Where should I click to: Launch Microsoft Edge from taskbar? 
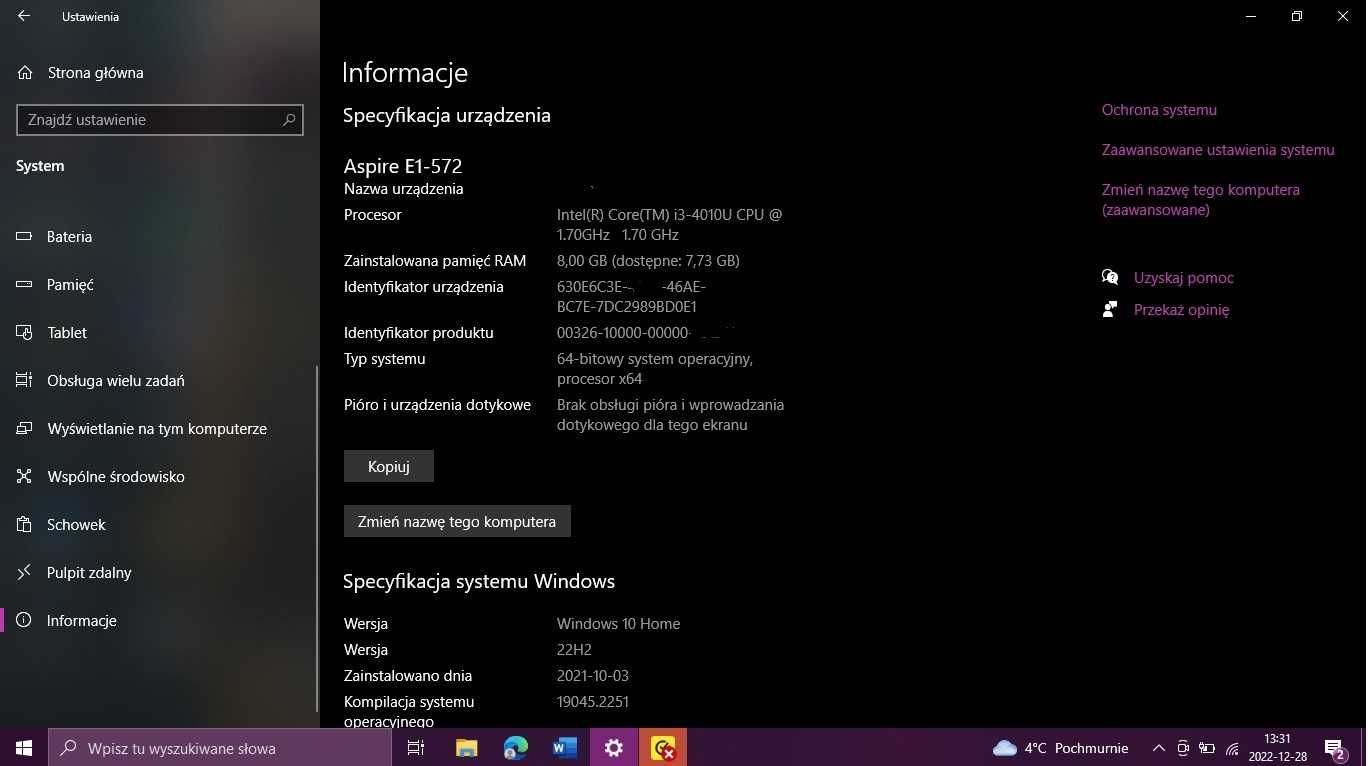coord(515,747)
